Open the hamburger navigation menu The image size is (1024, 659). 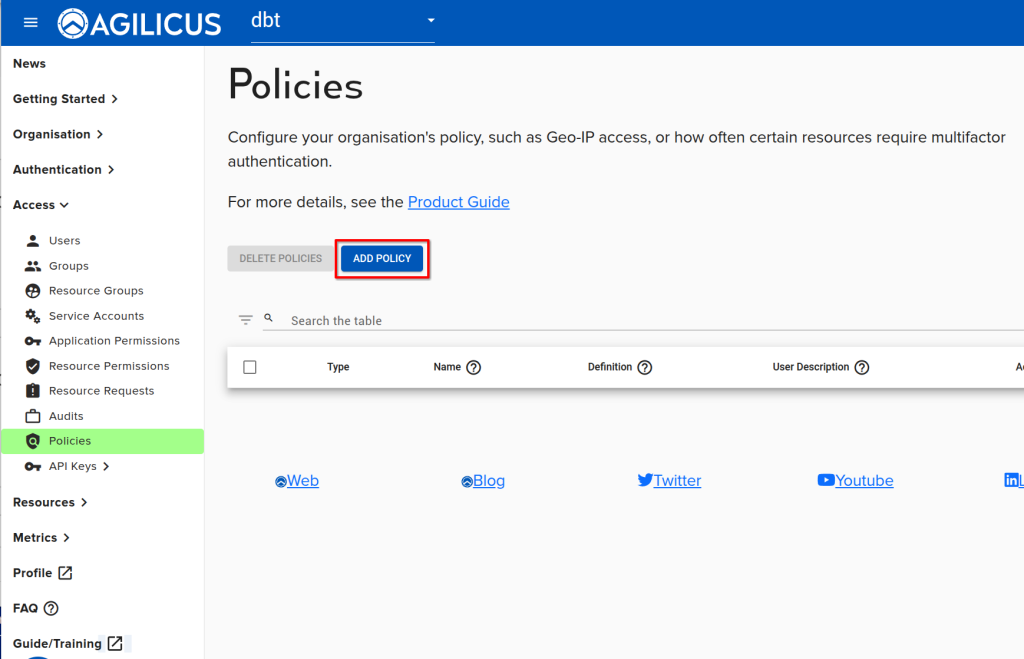coord(30,22)
